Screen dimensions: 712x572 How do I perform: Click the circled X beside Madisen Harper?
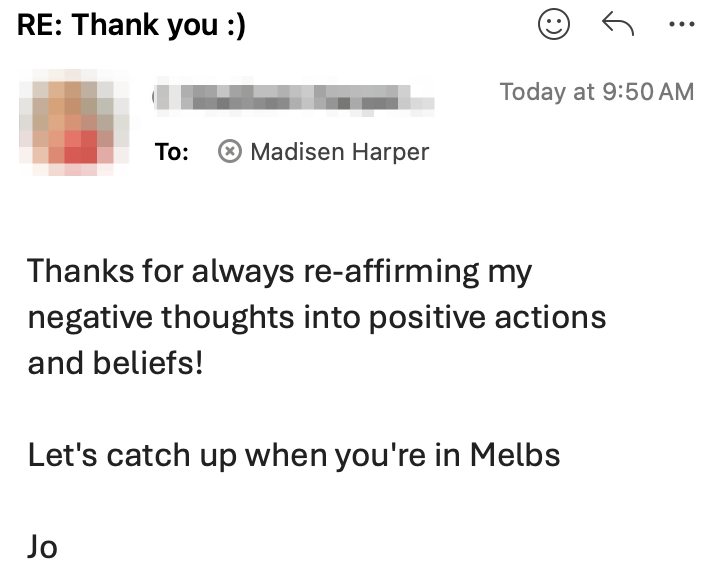pyautogui.click(x=230, y=151)
